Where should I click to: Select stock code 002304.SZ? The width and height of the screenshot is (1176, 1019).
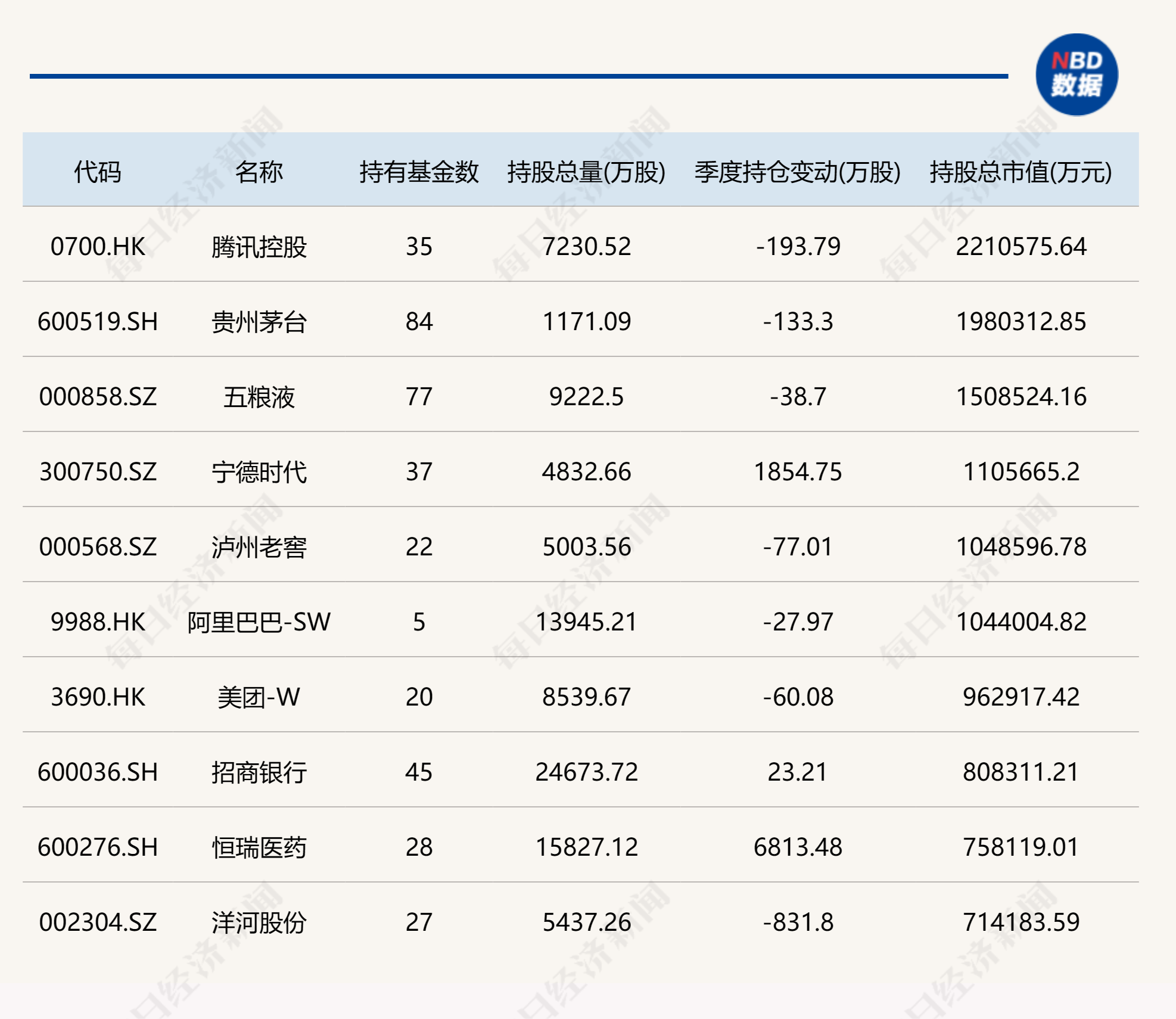(98, 922)
